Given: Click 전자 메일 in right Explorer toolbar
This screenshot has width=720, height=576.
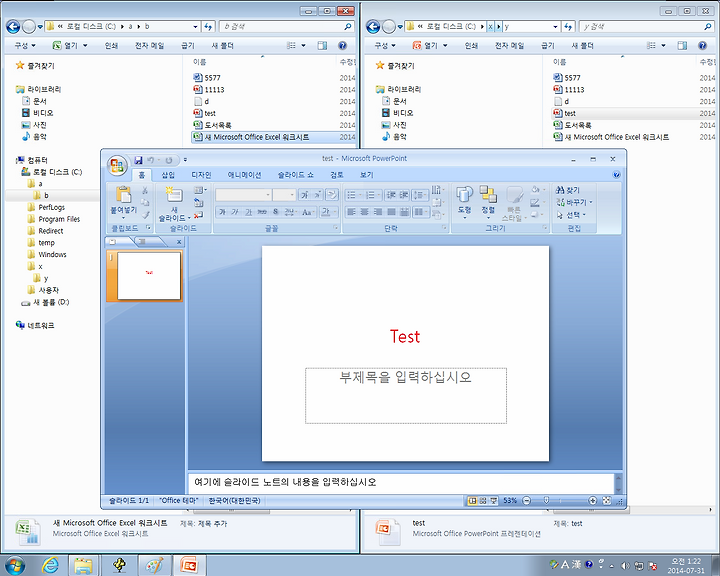Looking at the screenshot, I should pos(509,45).
